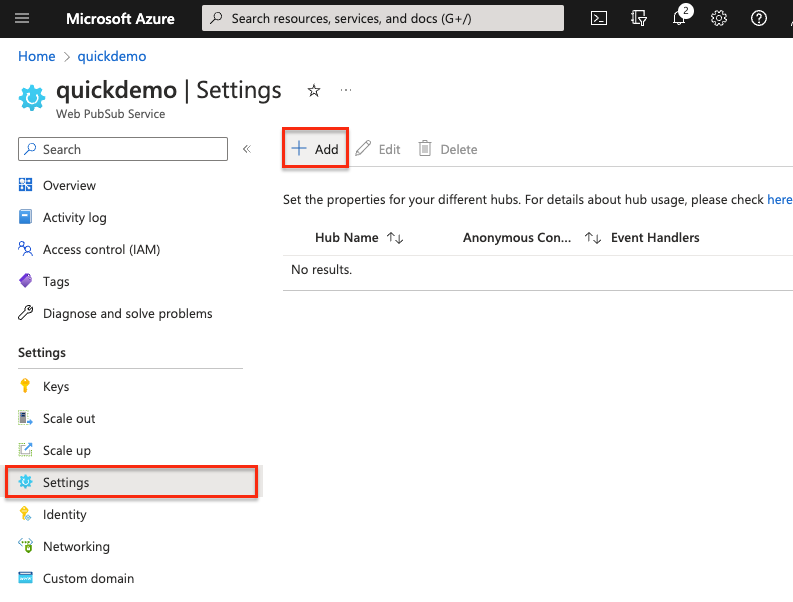793x602 pixels.
Task: Sort by the Anonymous Connect column arrows
Action: click(593, 238)
